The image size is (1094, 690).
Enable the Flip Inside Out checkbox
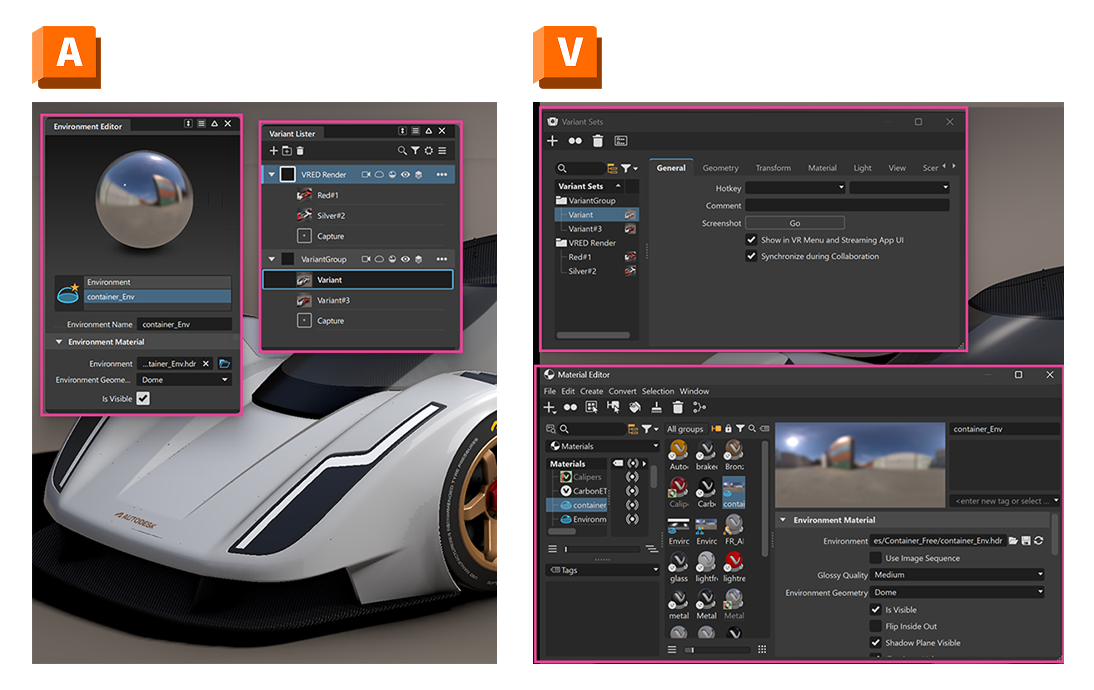[876, 627]
